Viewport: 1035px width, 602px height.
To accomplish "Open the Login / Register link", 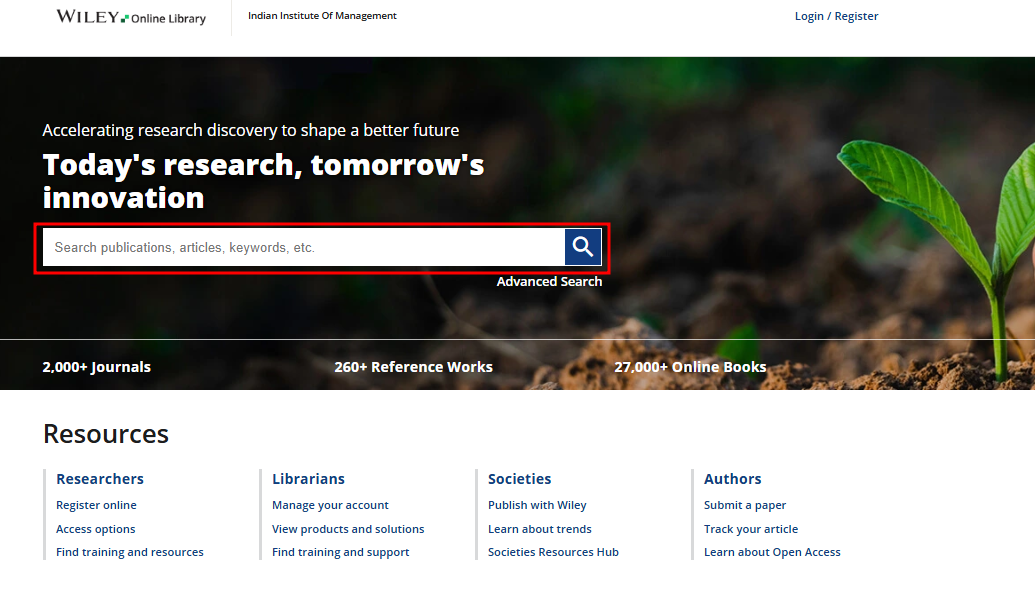I will pos(836,16).
